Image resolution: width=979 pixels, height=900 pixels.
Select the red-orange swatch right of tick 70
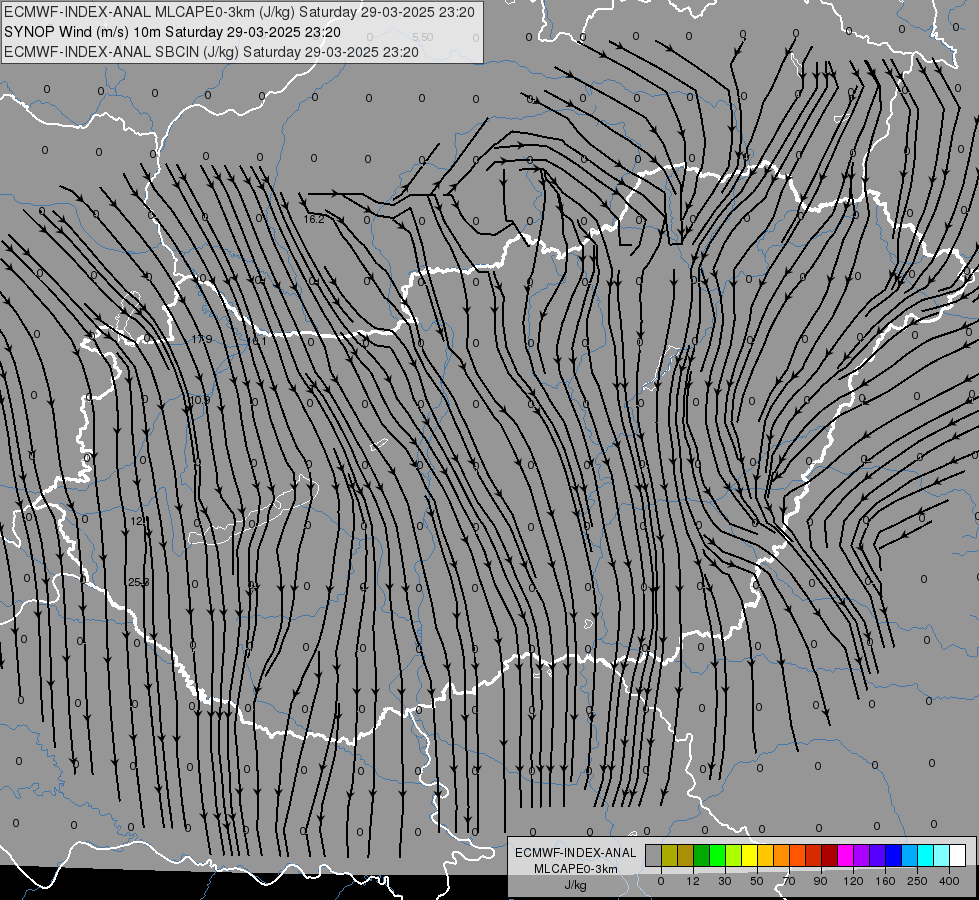point(798,855)
